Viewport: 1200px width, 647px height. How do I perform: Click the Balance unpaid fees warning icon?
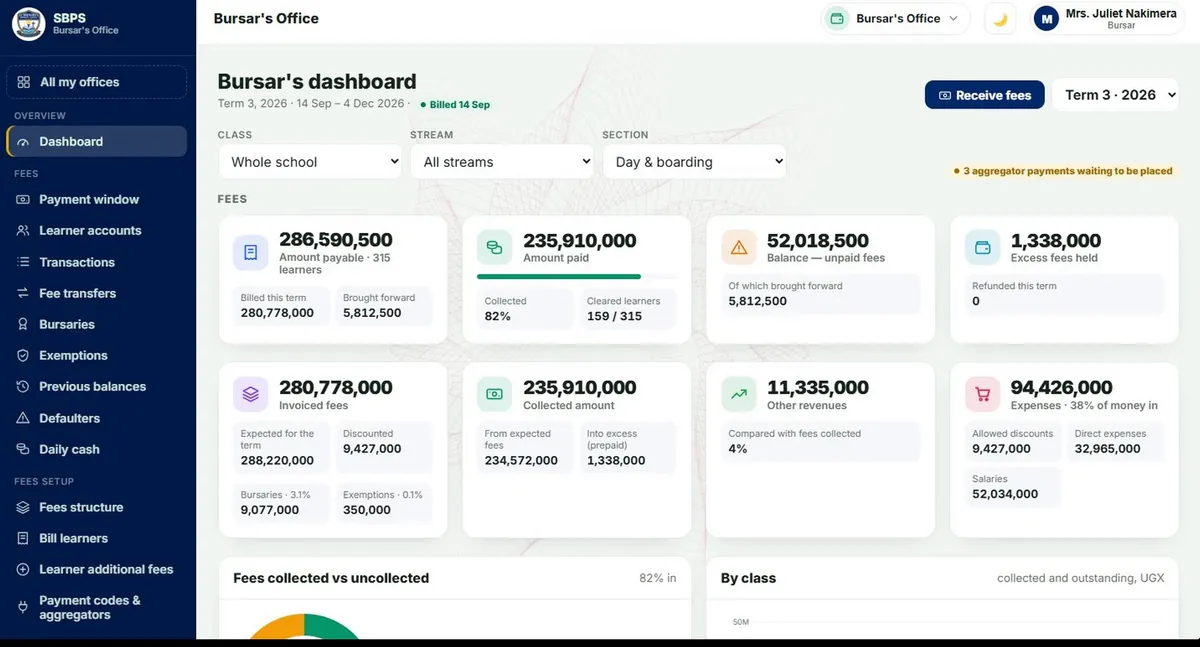pyautogui.click(x=739, y=247)
